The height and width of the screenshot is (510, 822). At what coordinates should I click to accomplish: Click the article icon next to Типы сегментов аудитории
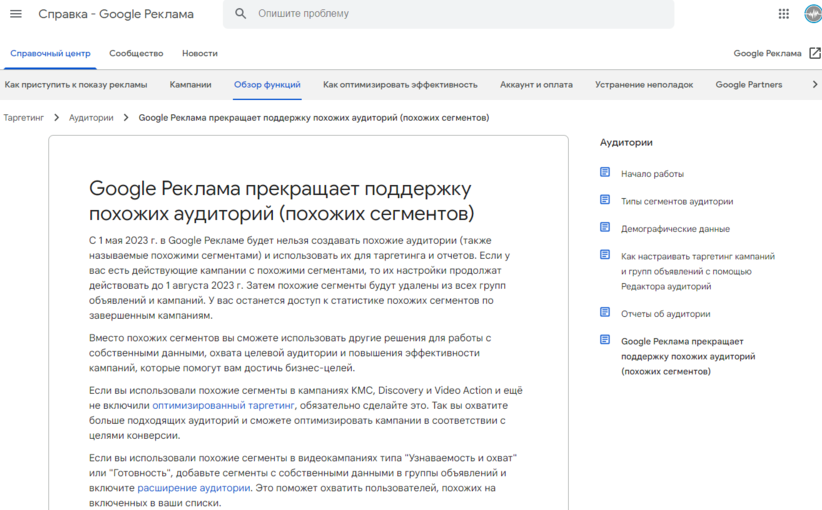coord(605,200)
